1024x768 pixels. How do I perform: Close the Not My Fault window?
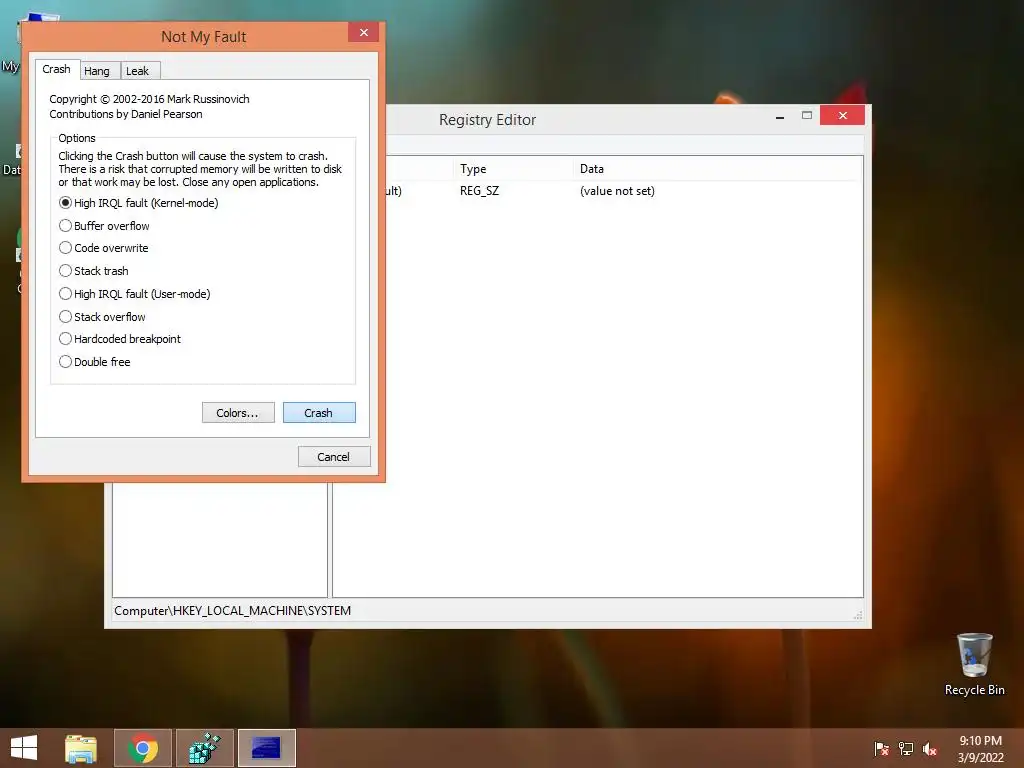[363, 32]
